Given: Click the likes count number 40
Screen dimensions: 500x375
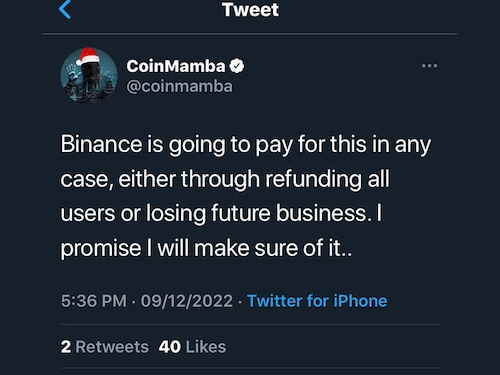Looking at the screenshot, I should click(170, 347).
